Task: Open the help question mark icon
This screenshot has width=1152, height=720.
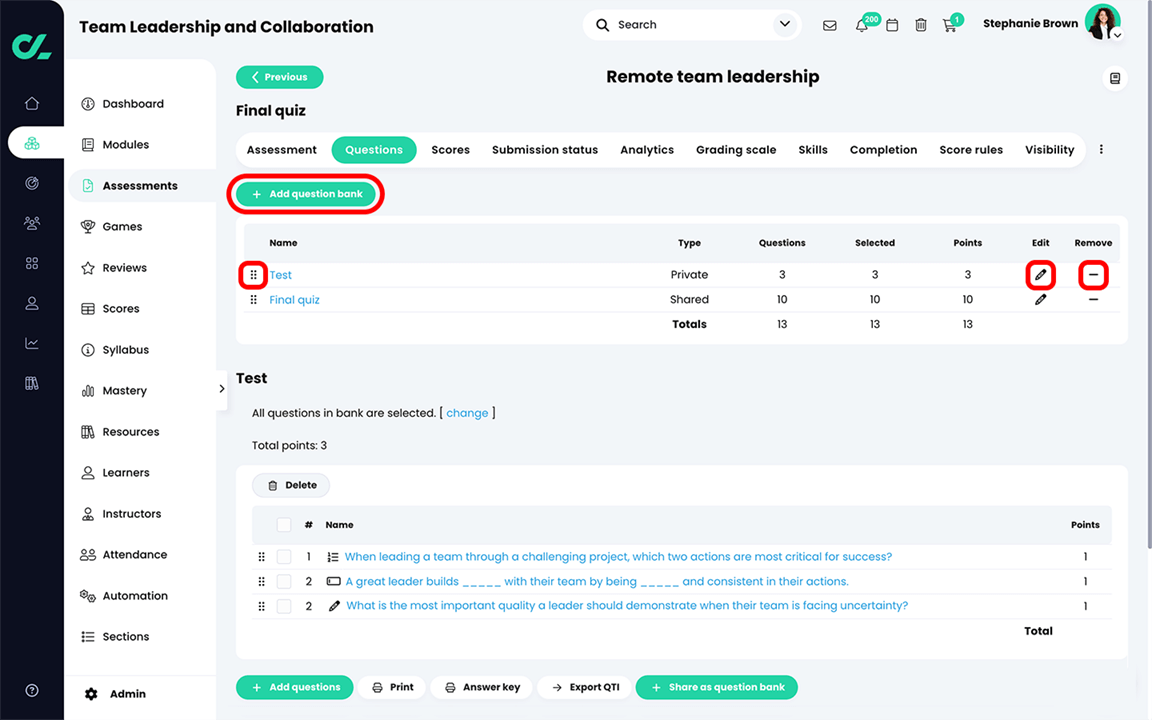Action: 32,690
